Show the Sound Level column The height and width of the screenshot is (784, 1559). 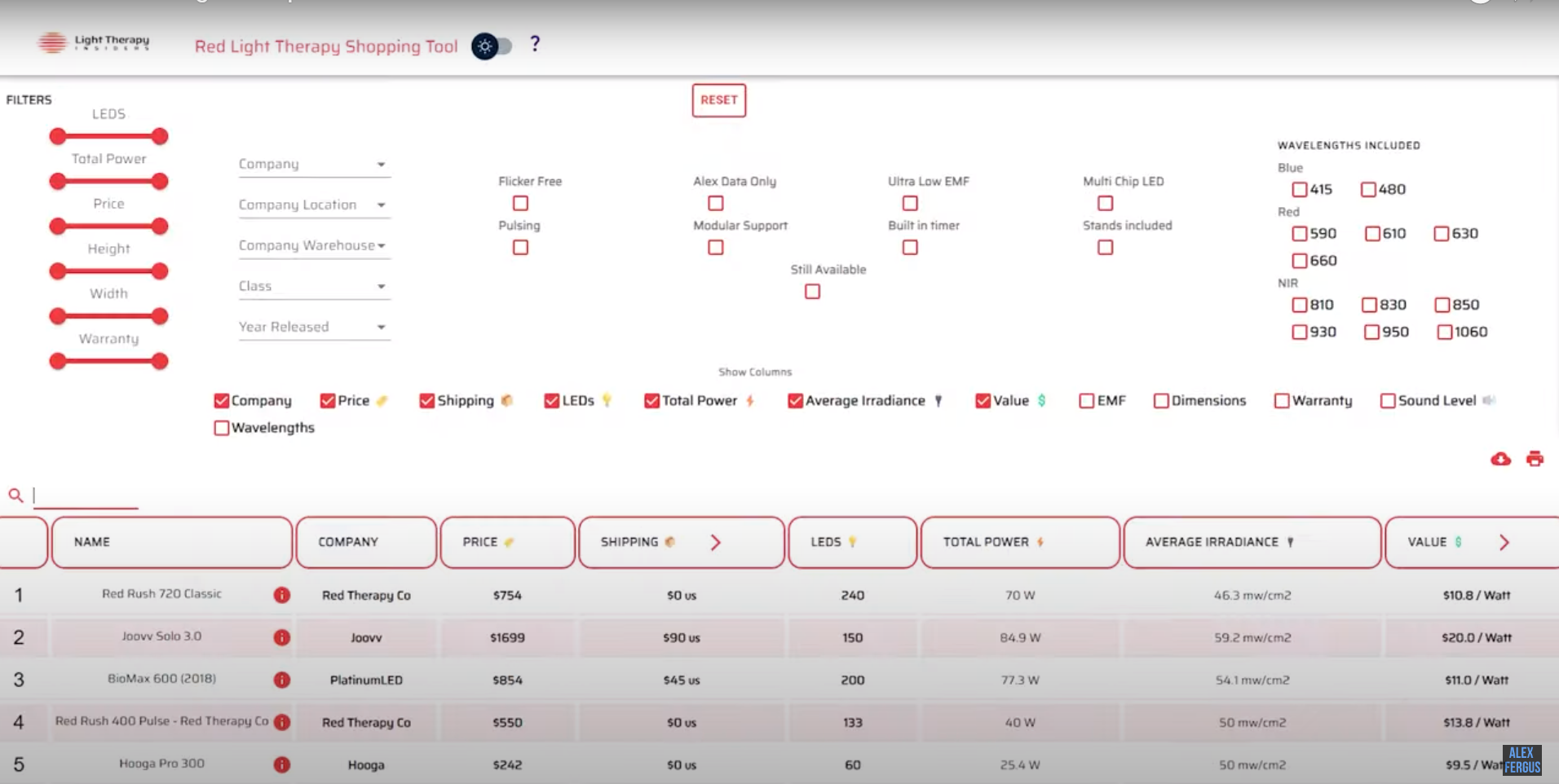point(1388,401)
